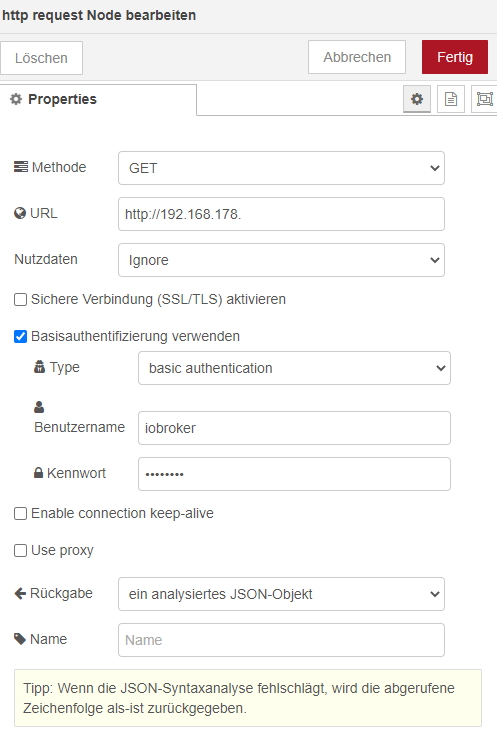
Task: Click the globe icon beside URL
Action: pyautogui.click(x=20, y=213)
